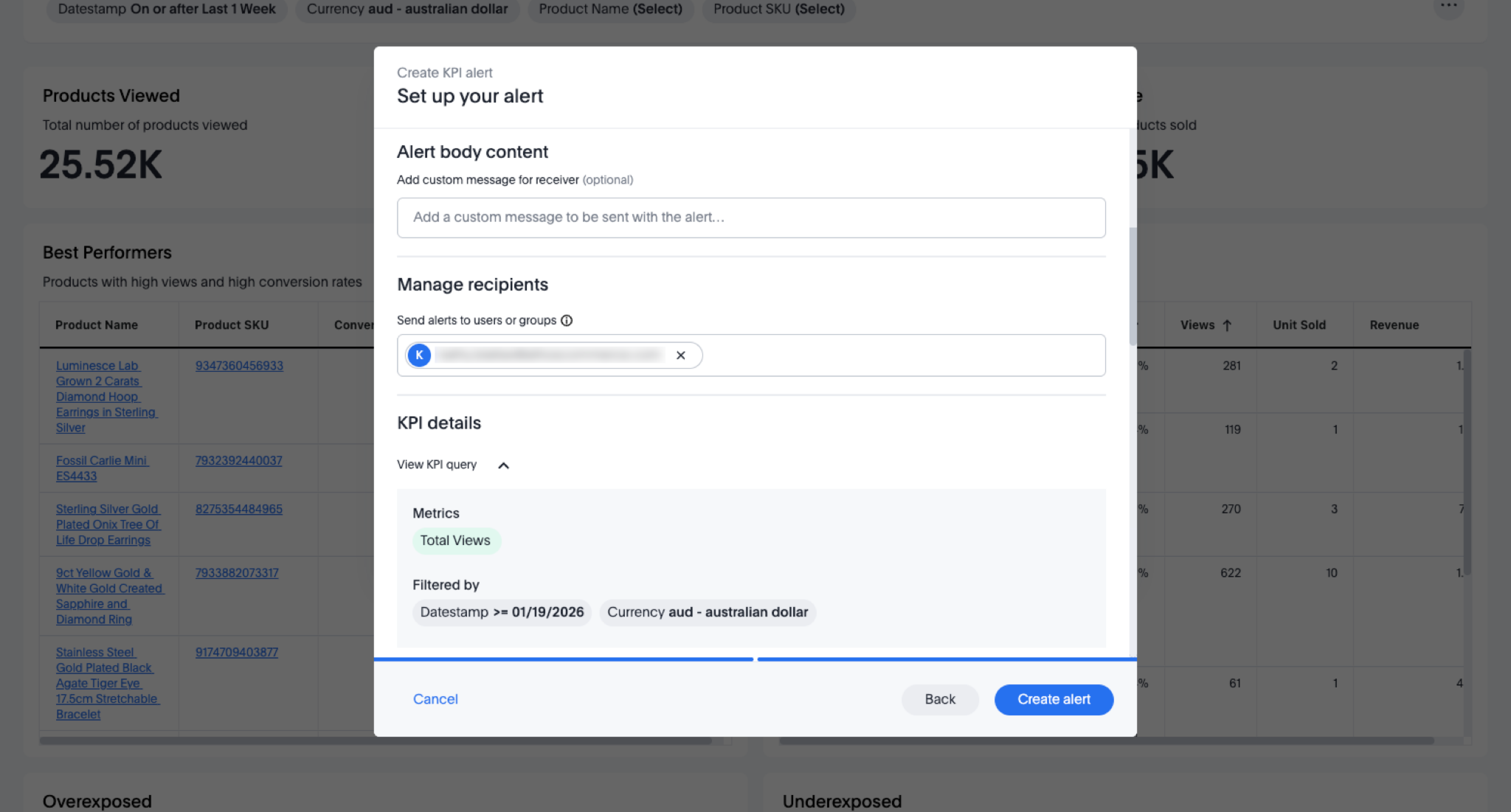Click the Total Views metric chip
Screen dimensions: 1511x812
pyautogui.click(x=455, y=541)
